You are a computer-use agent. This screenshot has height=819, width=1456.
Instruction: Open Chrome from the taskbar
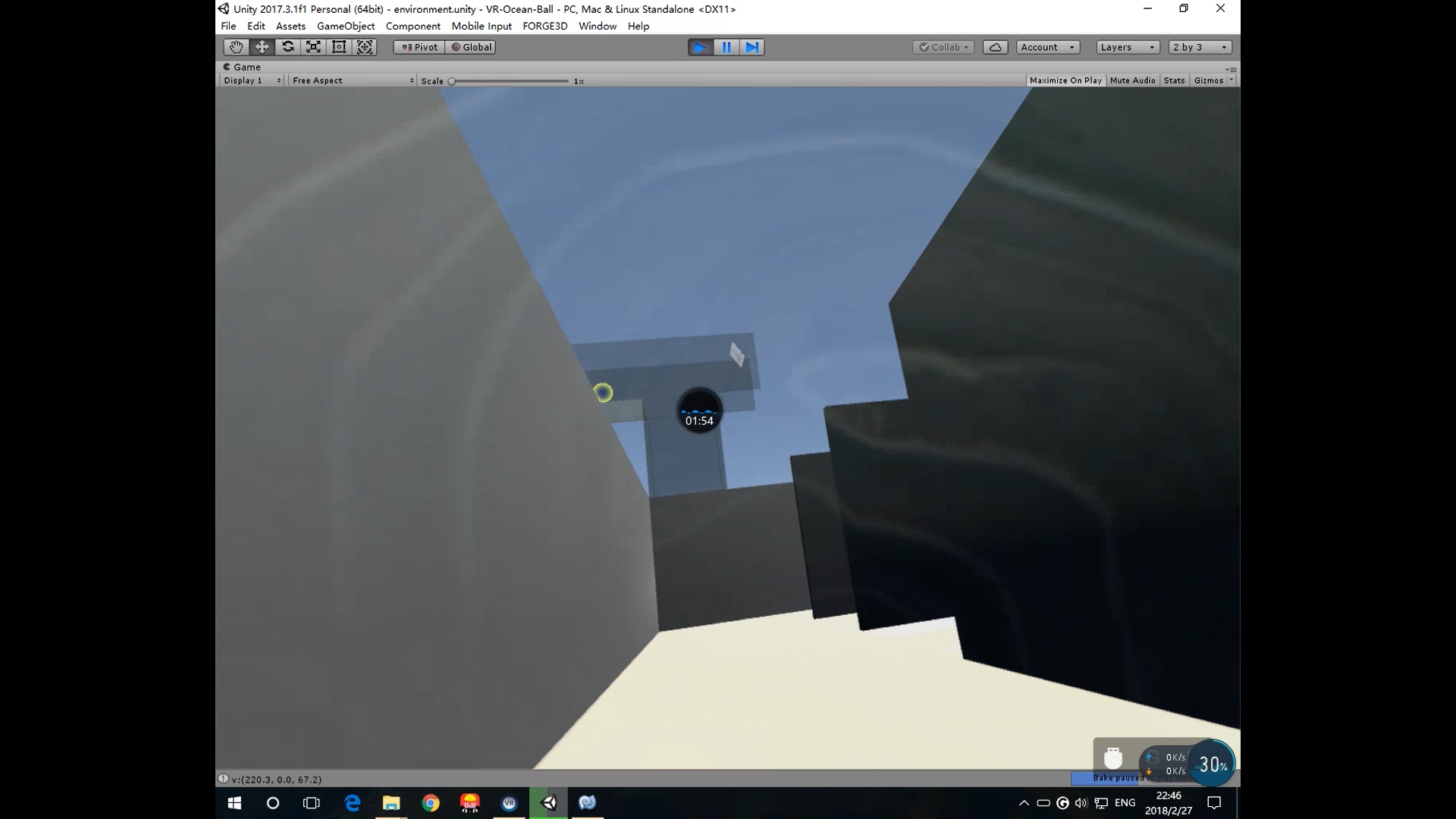(x=430, y=802)
